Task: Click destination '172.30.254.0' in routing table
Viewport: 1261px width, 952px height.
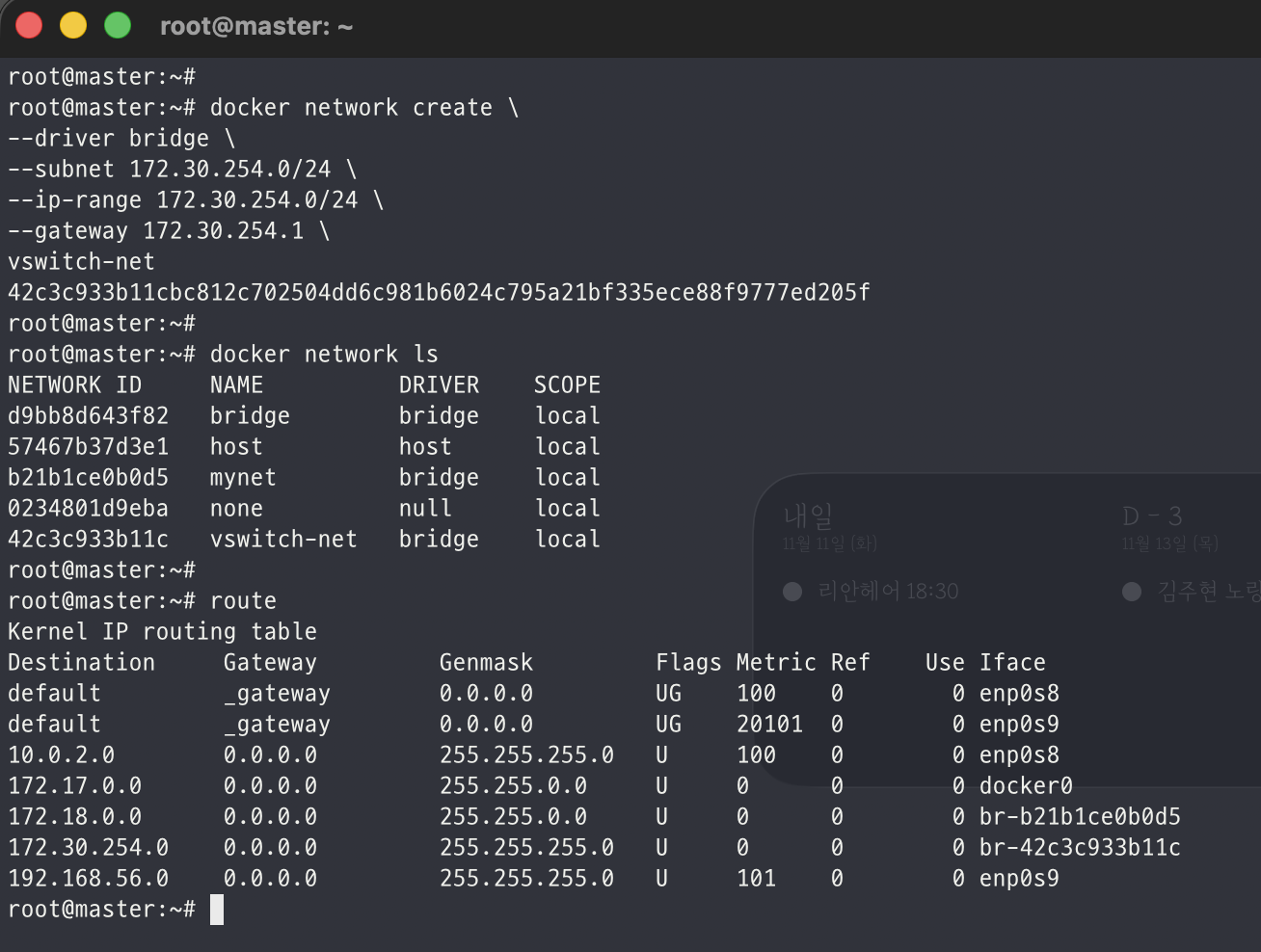Action: 88,848
